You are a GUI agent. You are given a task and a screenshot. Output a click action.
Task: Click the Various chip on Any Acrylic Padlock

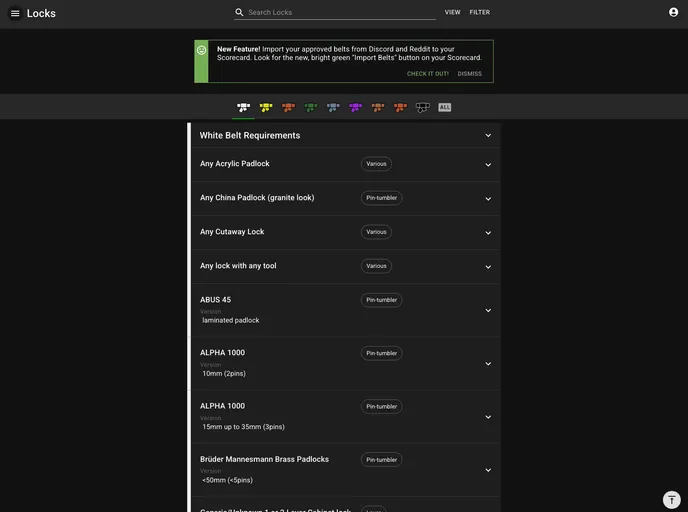(x=376, y=164)
